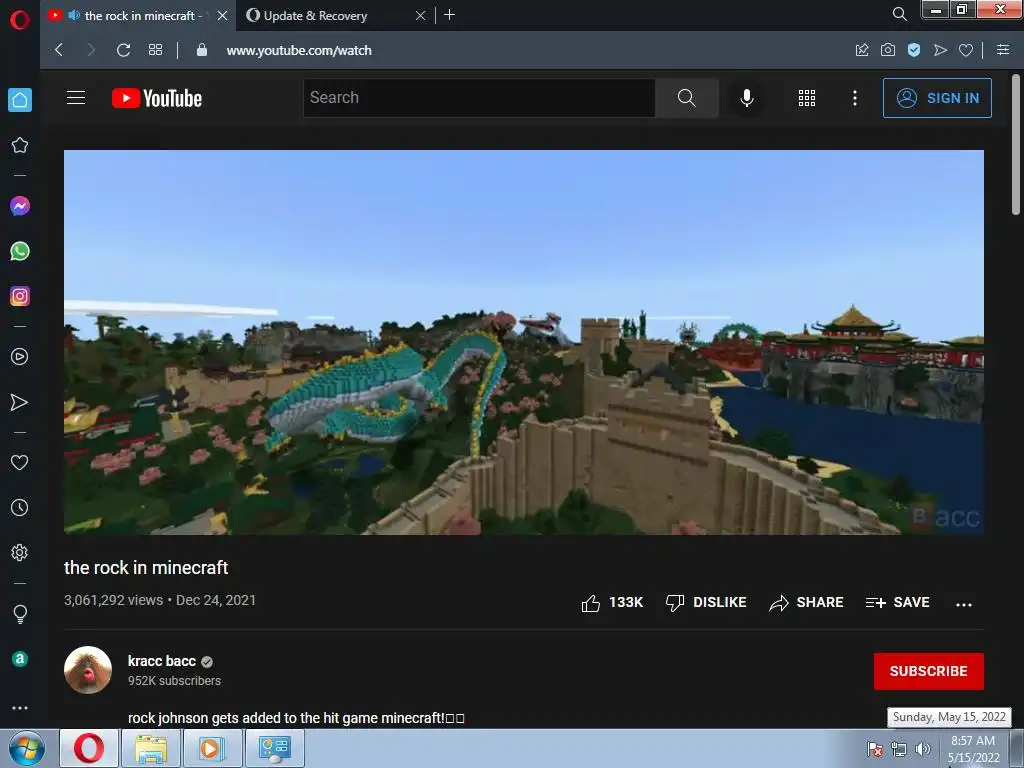The image size is (1024, 768).
Task: Open Windows Media Player from taskbar
Action: coord(212,748)
